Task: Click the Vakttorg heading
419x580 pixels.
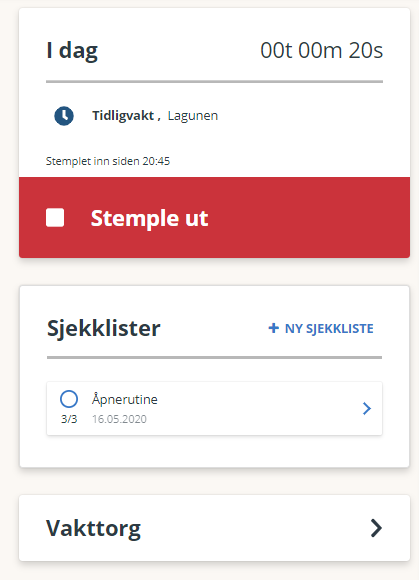Action: (93, 528)
